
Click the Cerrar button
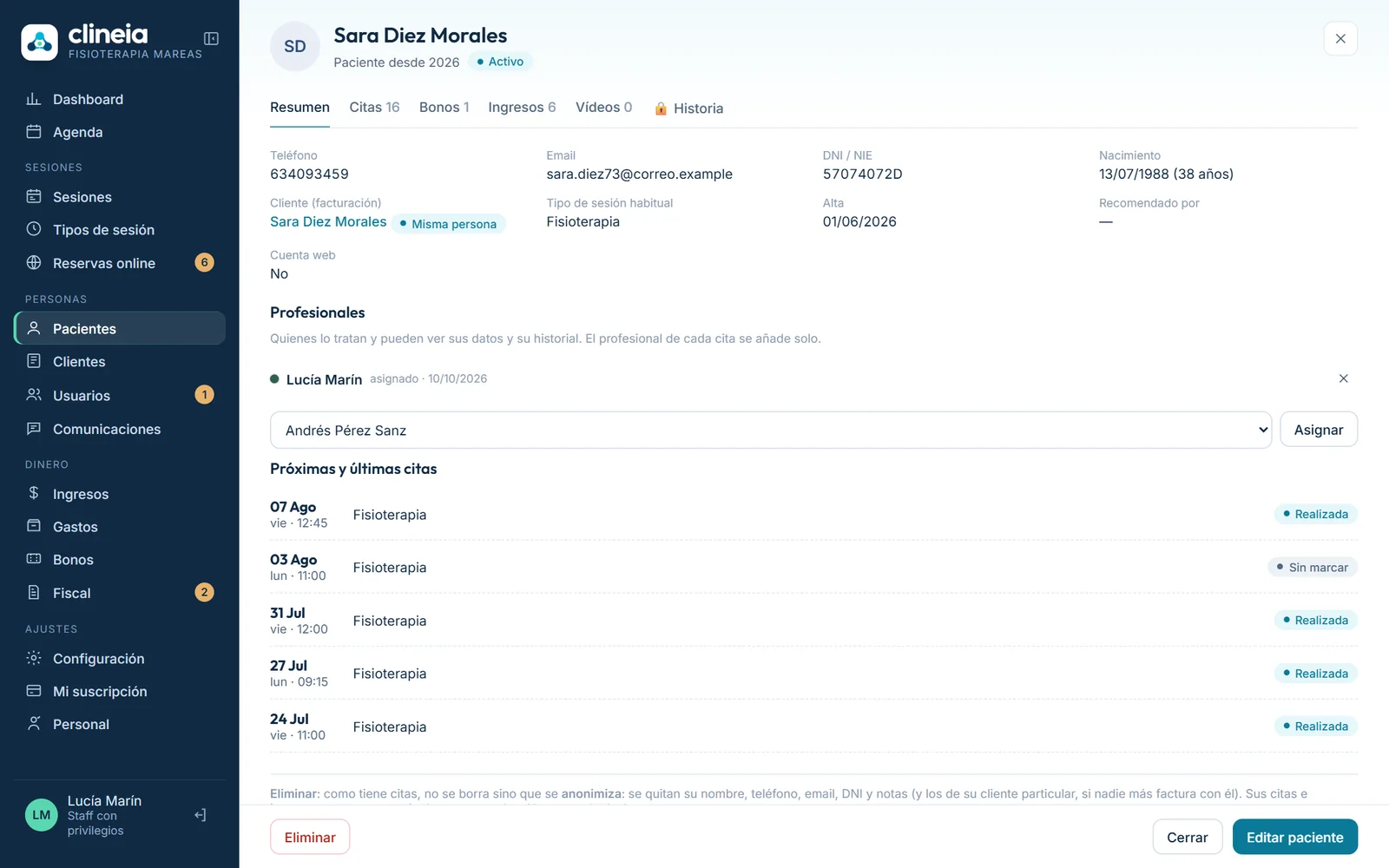(x=1188, y=837)
